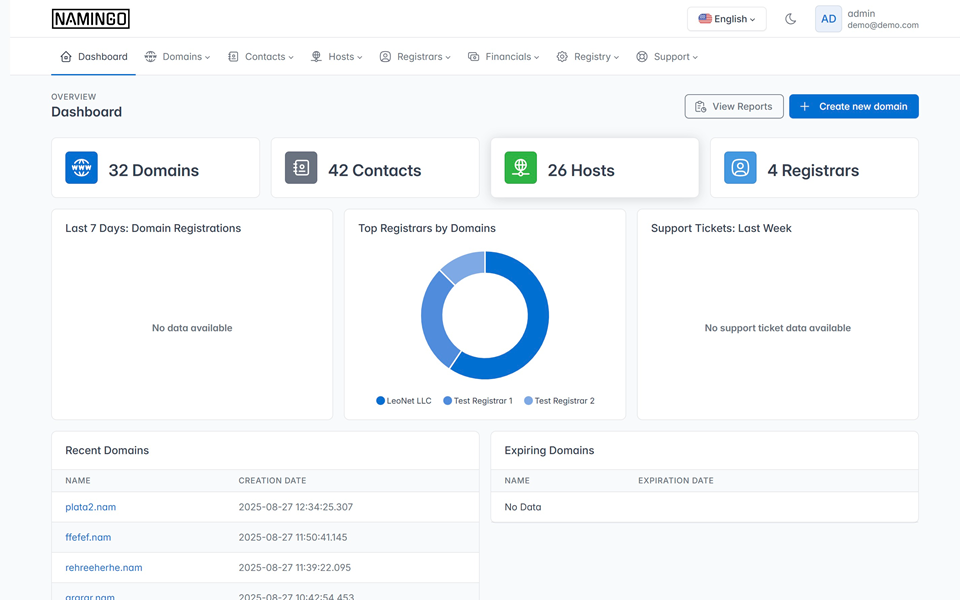Expand the Contacts chevron
This screenshot has height=600, width=960.
tap(291, 57)
